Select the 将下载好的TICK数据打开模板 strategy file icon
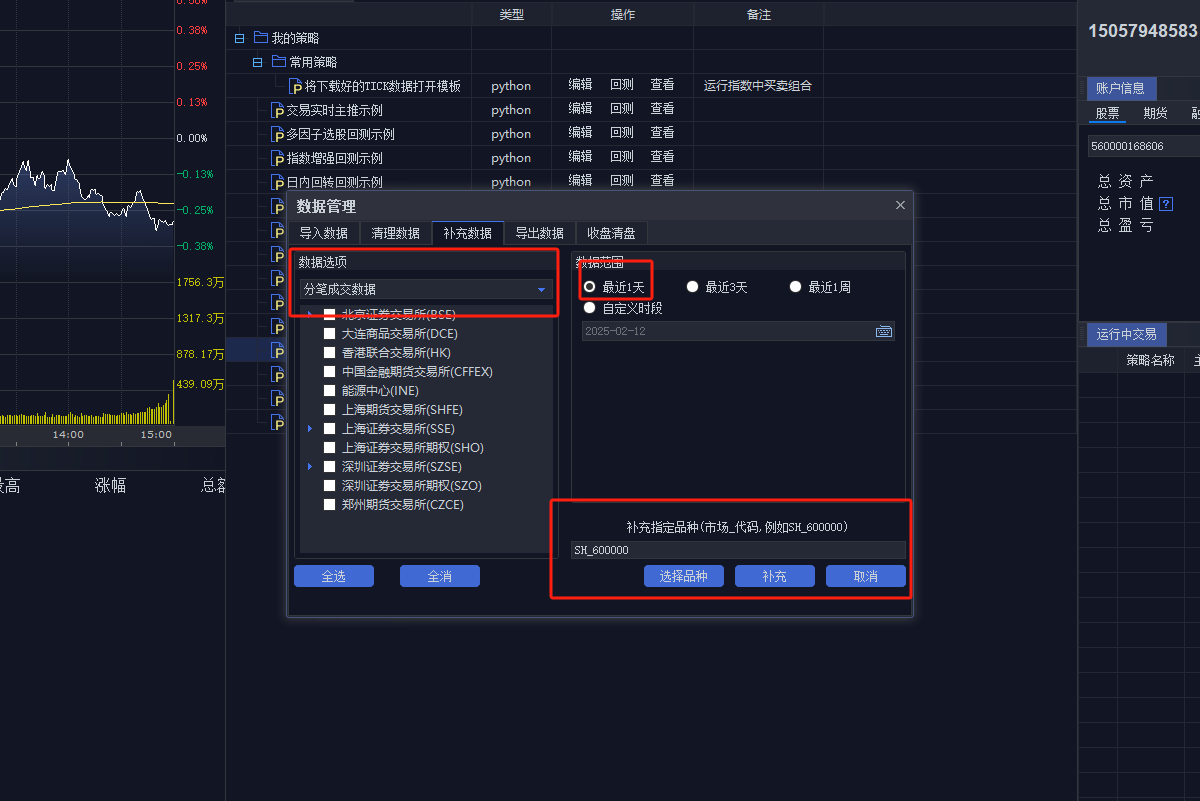 [x=296, y=87]
